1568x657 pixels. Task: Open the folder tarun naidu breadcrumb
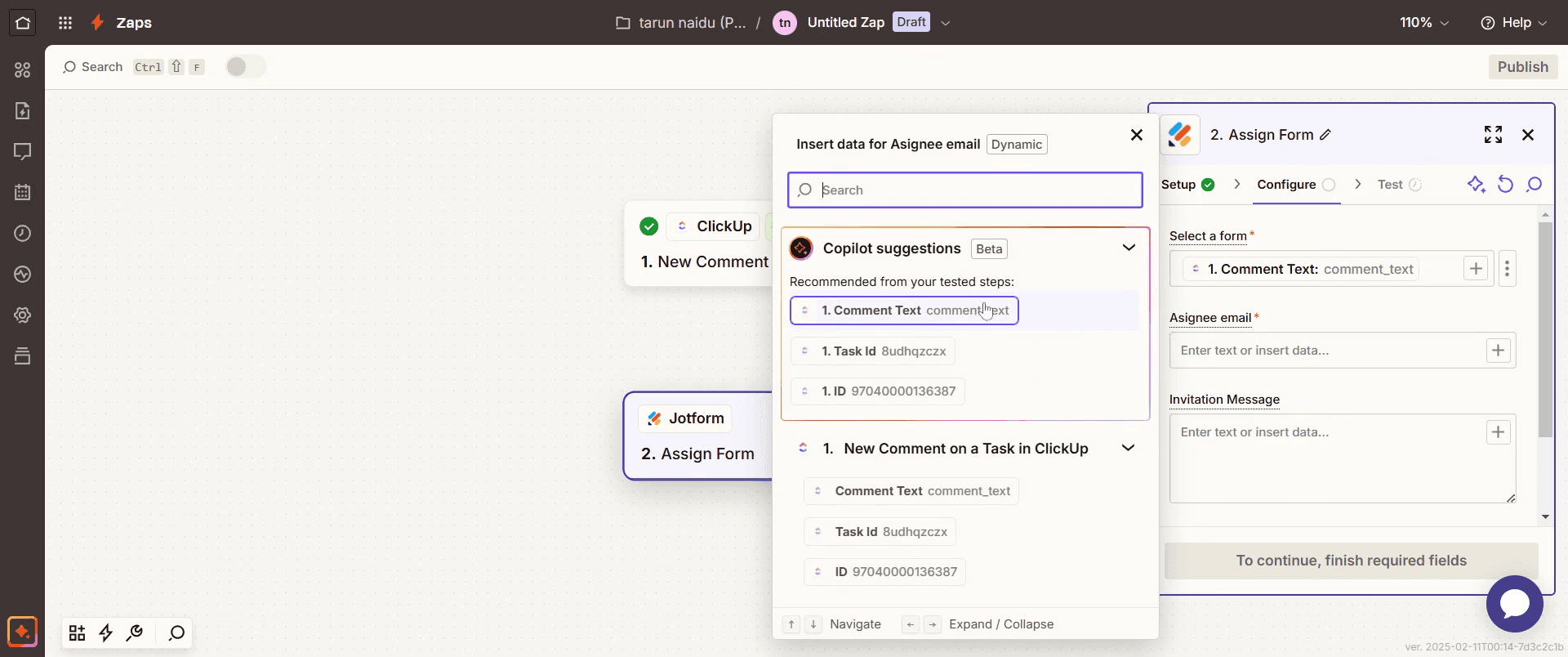[680, 23]
